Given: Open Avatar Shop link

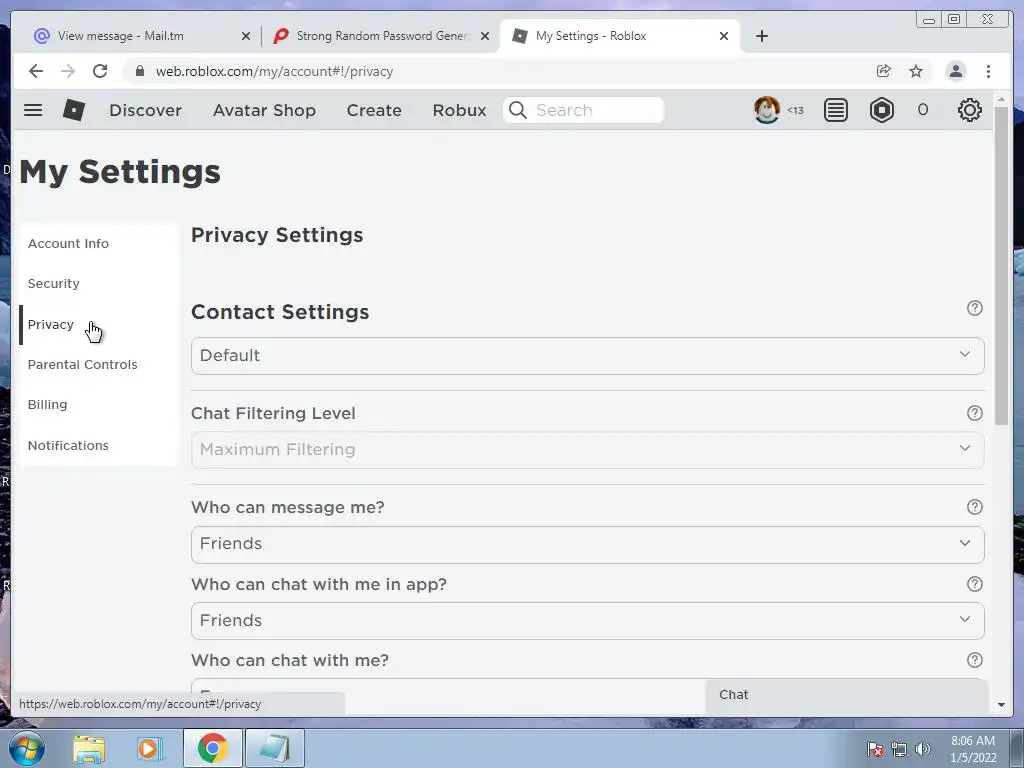Looking at the screenshot, I should pos(264,110).
